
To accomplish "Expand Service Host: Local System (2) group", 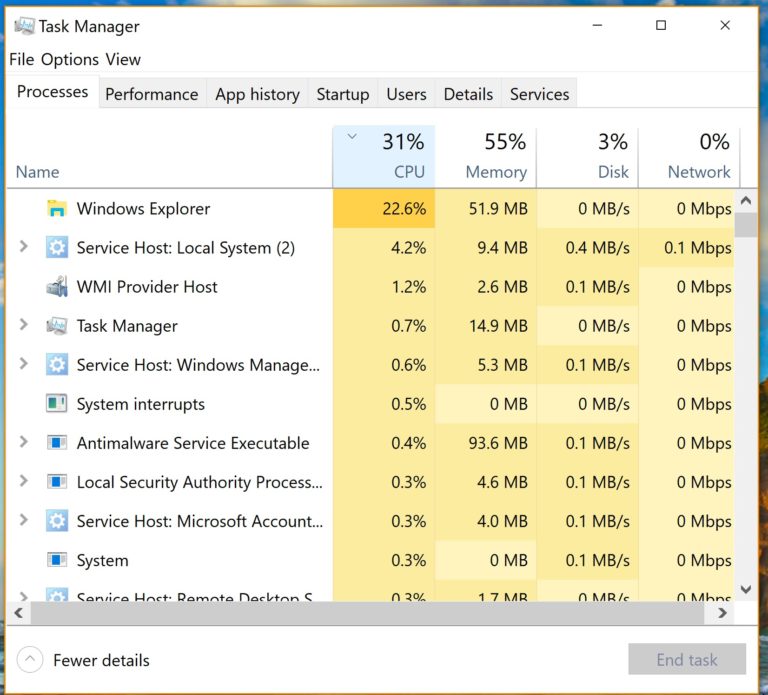I will pyautogui.click(x=23, y=246).
